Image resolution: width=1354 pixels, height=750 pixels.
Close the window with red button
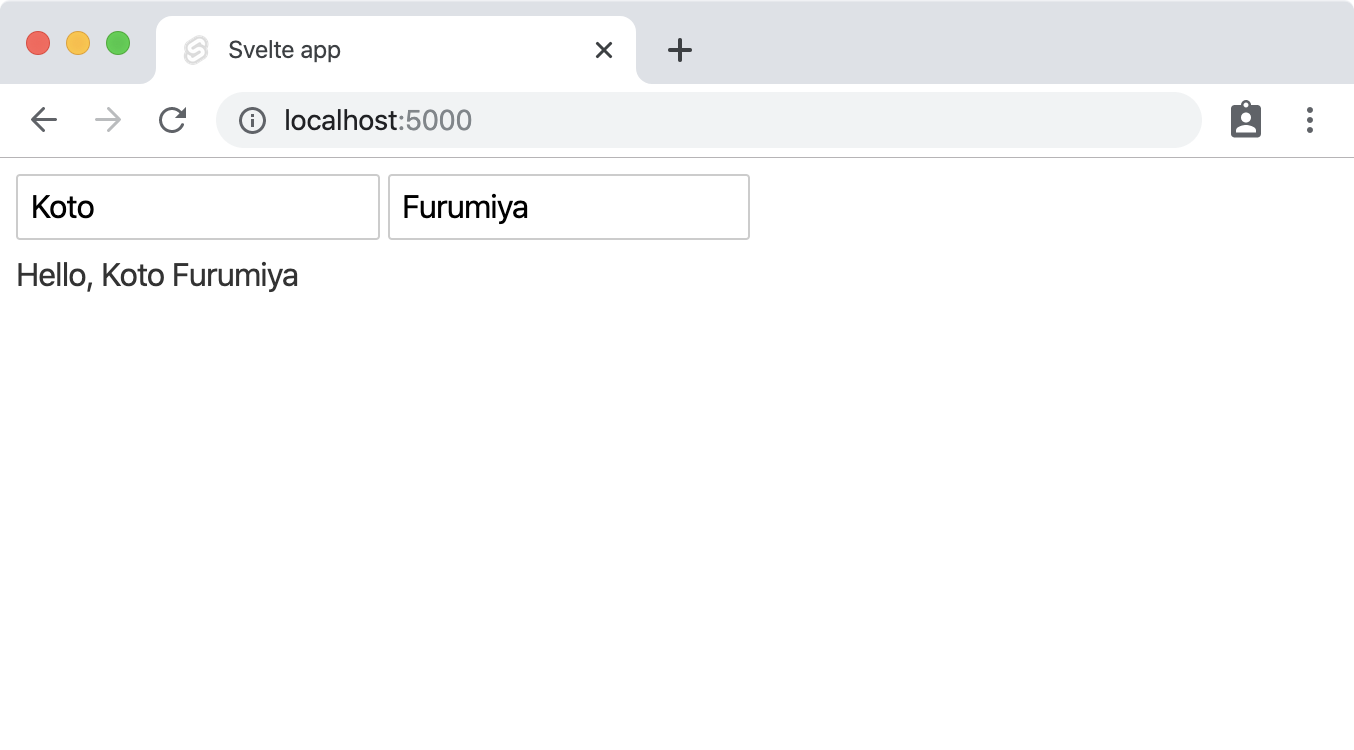click(38, 44)
